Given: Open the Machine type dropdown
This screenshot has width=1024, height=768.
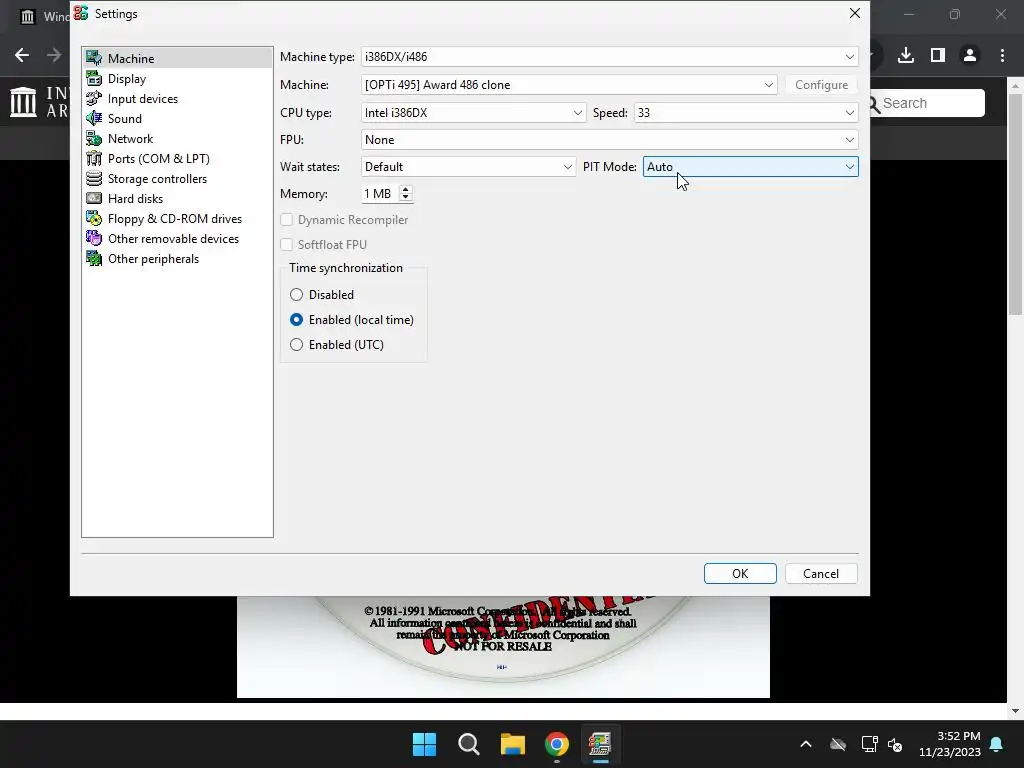Looking at the screenshot, I should (x=609, y=57).
